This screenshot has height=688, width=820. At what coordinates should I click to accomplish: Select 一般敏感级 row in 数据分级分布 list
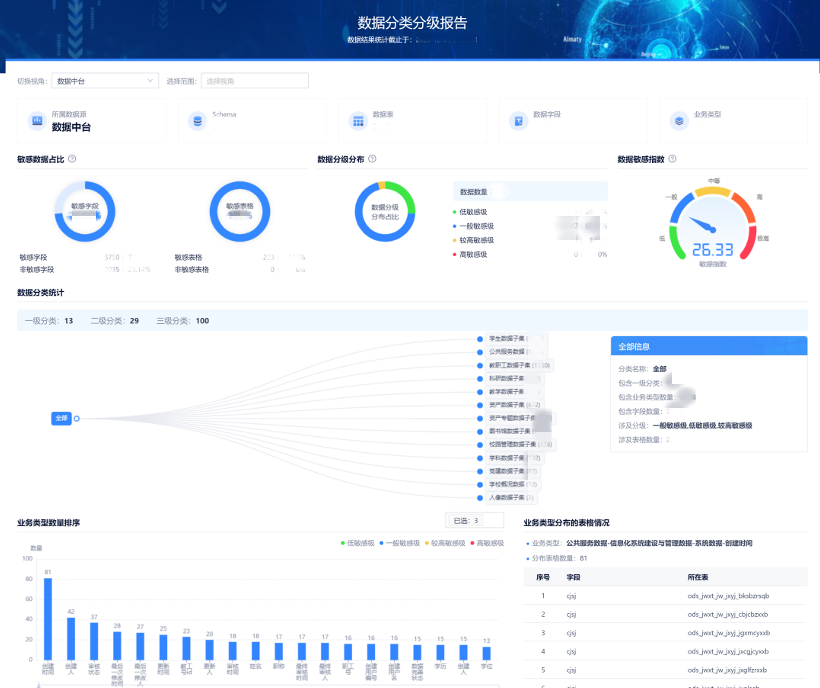(x=530, y=226)
